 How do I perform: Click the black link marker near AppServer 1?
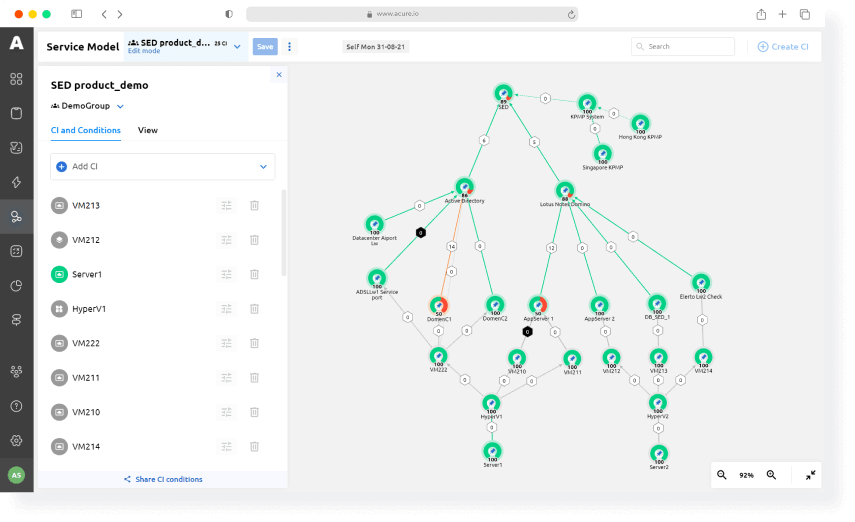527,332
